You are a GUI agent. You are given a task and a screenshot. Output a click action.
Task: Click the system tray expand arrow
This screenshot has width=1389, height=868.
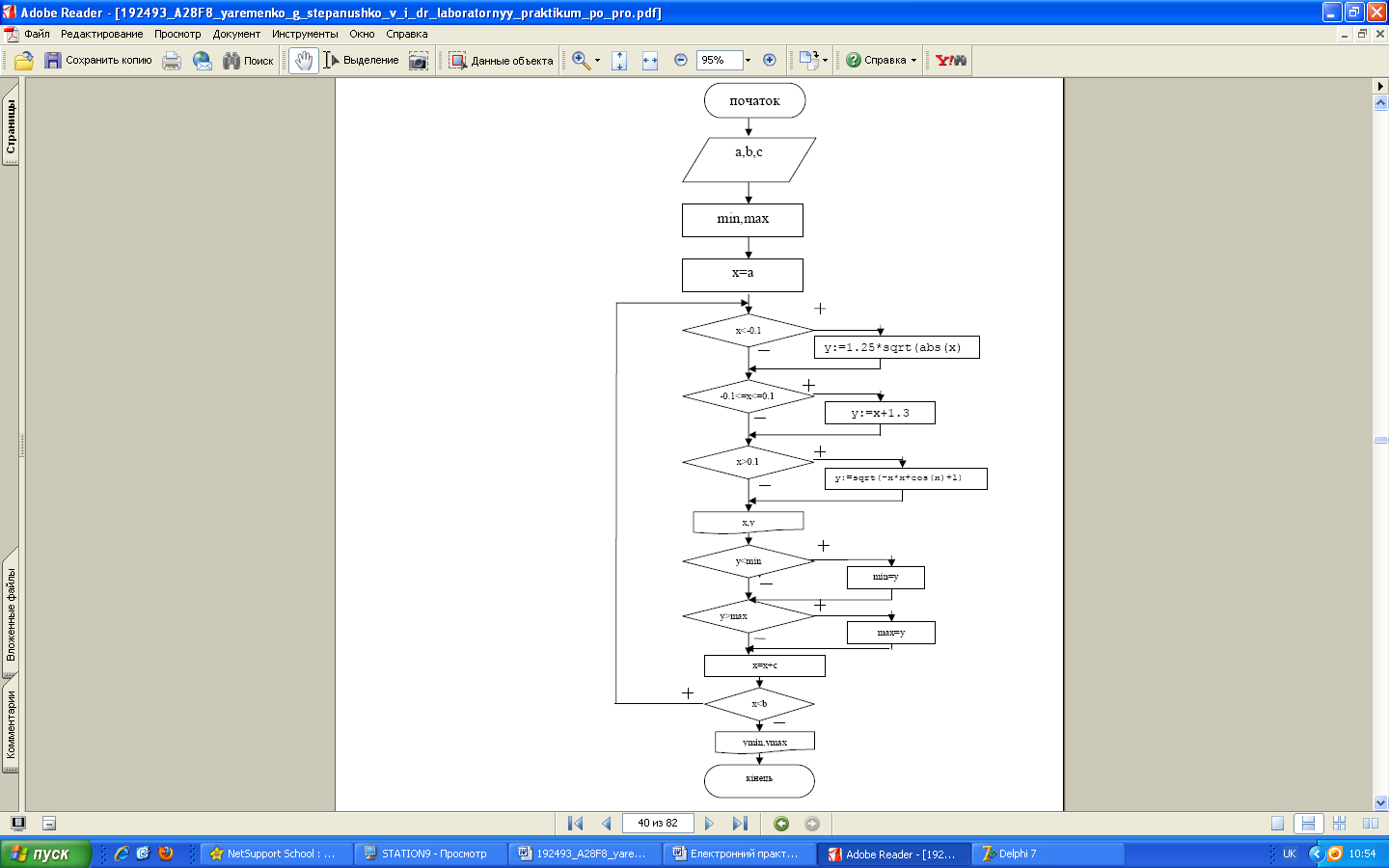point(1316,854)
